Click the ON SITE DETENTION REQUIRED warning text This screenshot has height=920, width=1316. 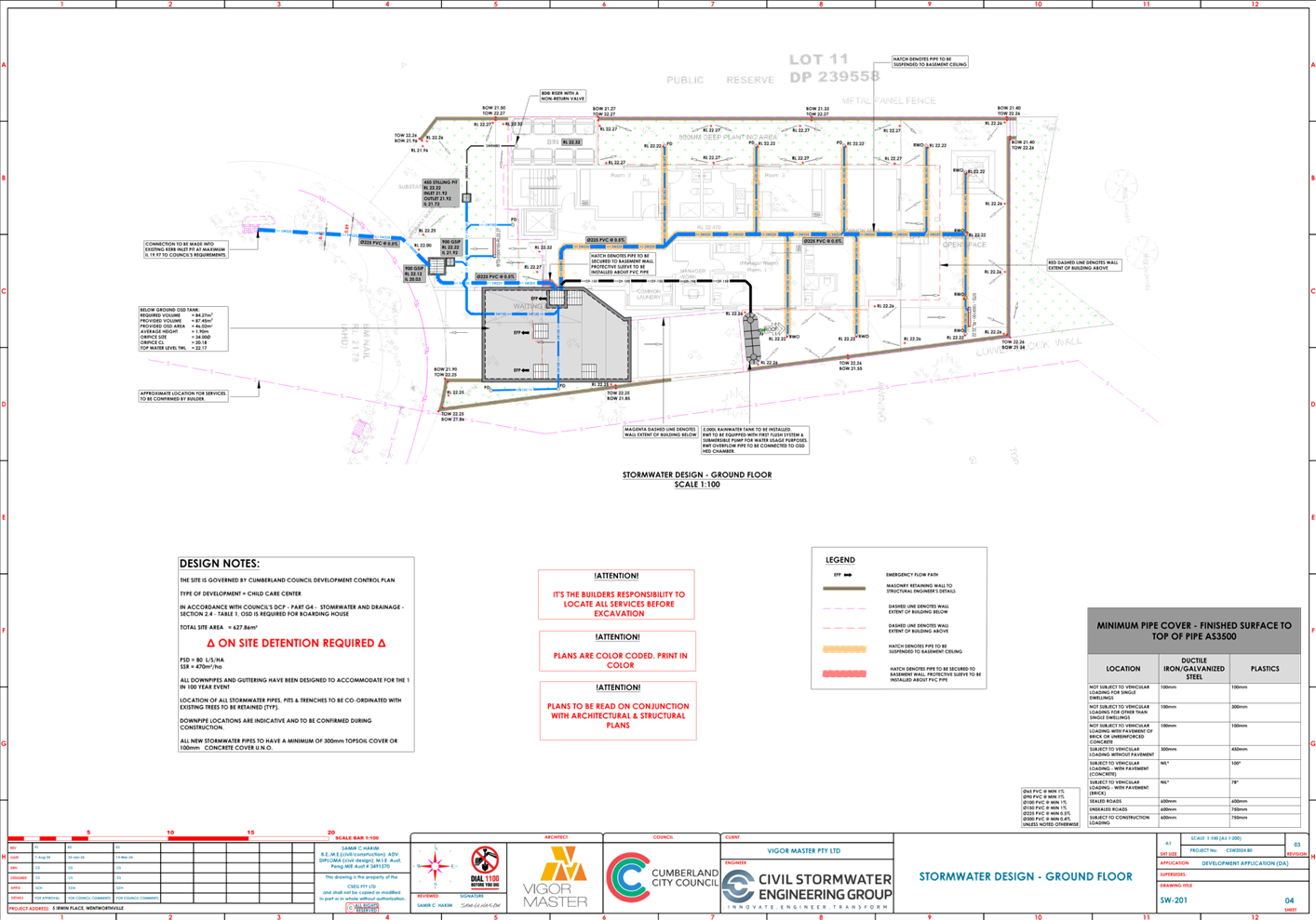point(296,643)
